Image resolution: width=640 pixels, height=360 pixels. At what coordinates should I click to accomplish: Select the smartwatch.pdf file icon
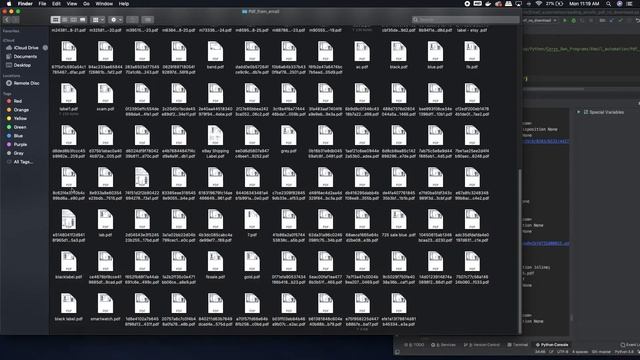click(105, 303)
